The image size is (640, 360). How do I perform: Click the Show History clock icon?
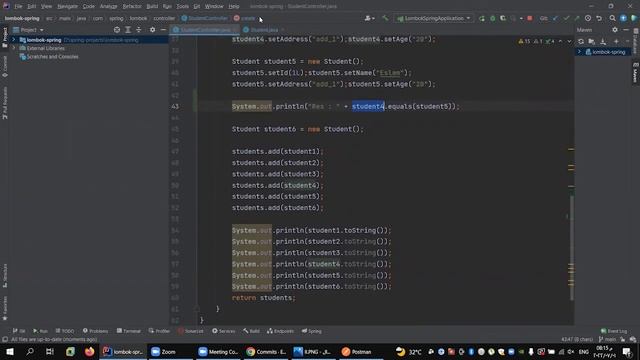click(588, 18)
